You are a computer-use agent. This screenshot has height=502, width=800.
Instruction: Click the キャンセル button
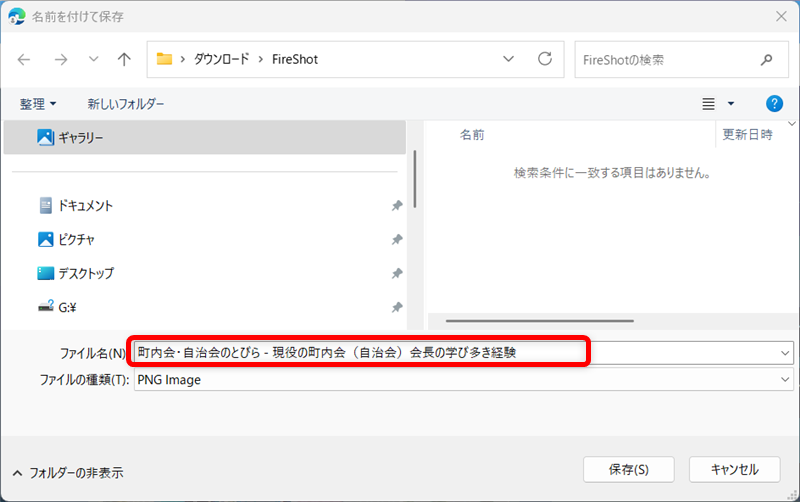click(x=737, y=469)
